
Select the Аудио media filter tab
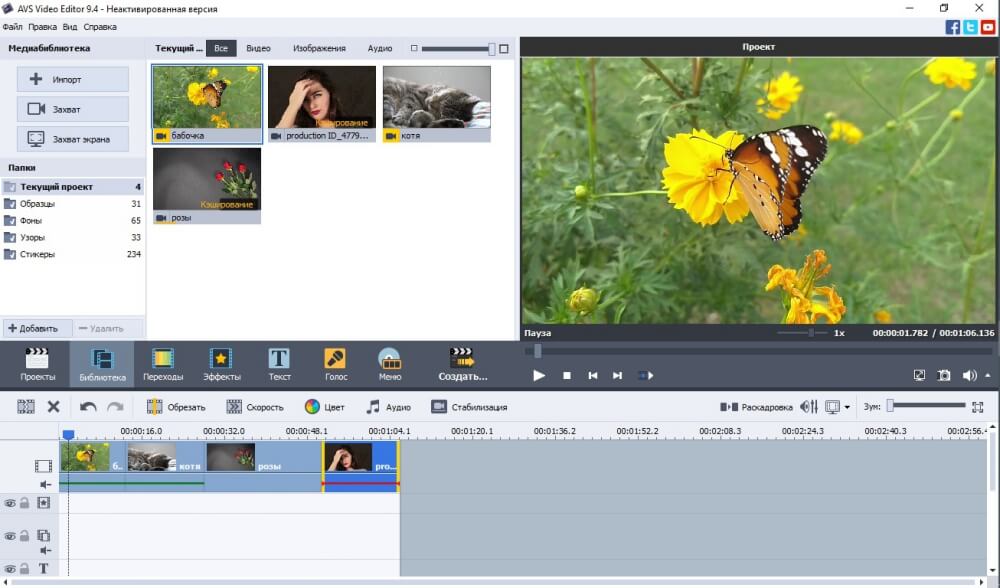[x=379, y=48]
